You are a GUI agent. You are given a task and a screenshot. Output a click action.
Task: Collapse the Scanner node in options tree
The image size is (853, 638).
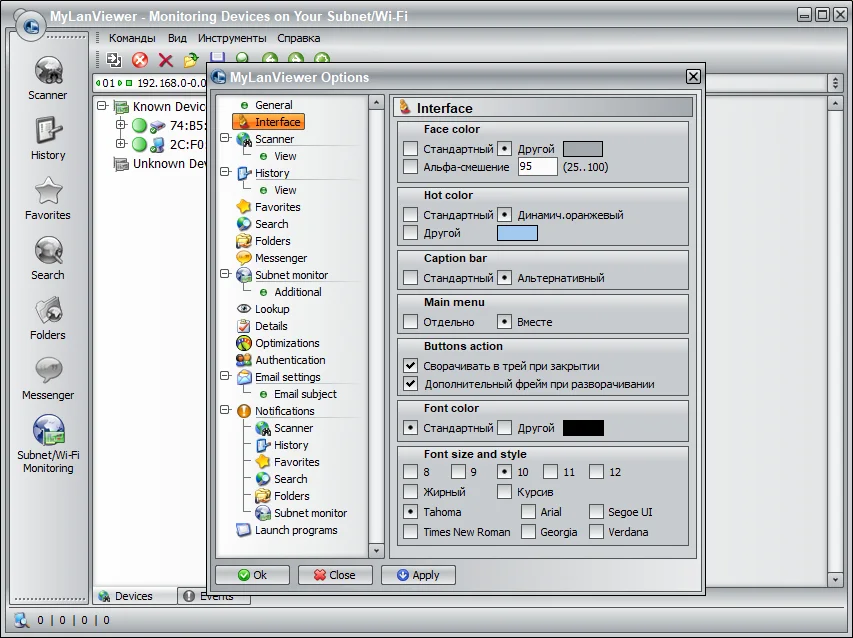pos(225,138)
